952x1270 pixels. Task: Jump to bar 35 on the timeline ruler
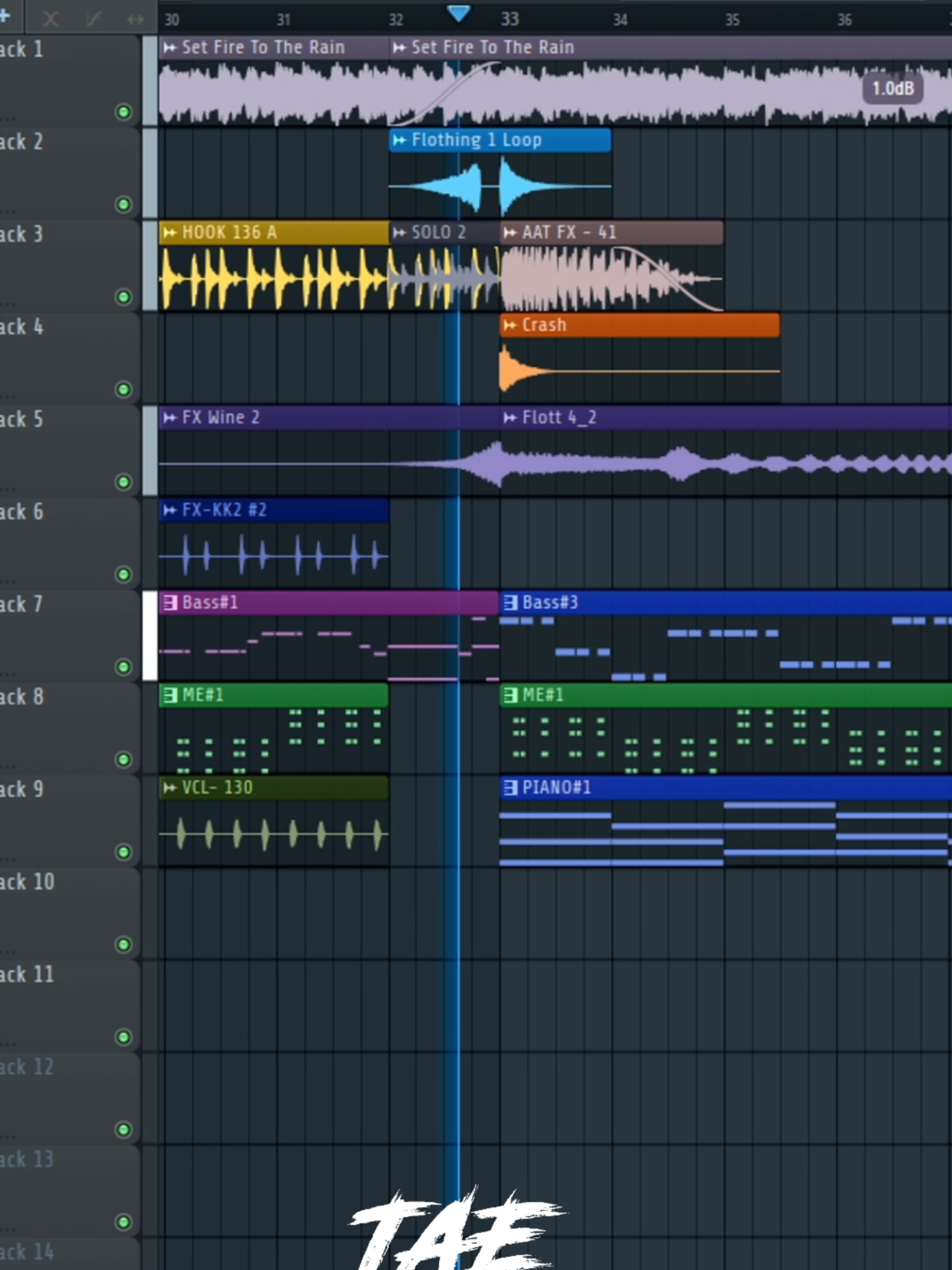click(732, 20)
